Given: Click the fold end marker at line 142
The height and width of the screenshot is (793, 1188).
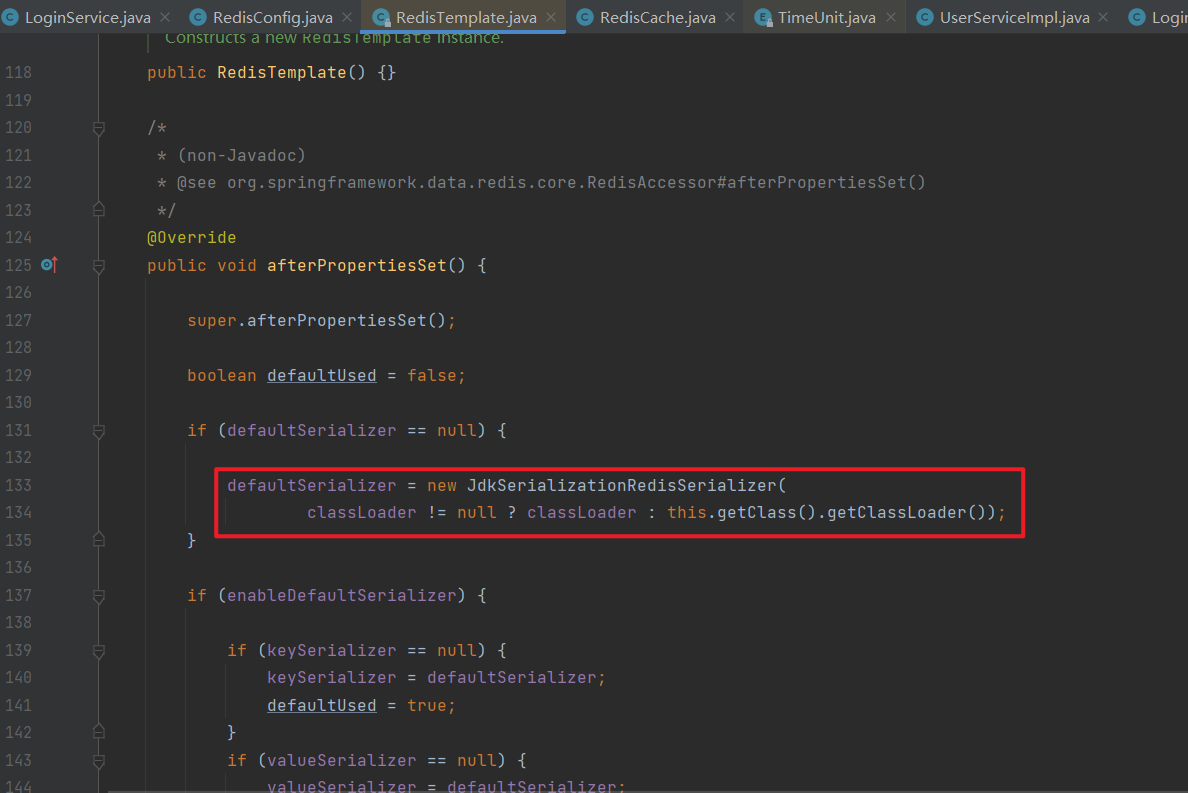Looking at the screenshot, I should 98,732.
